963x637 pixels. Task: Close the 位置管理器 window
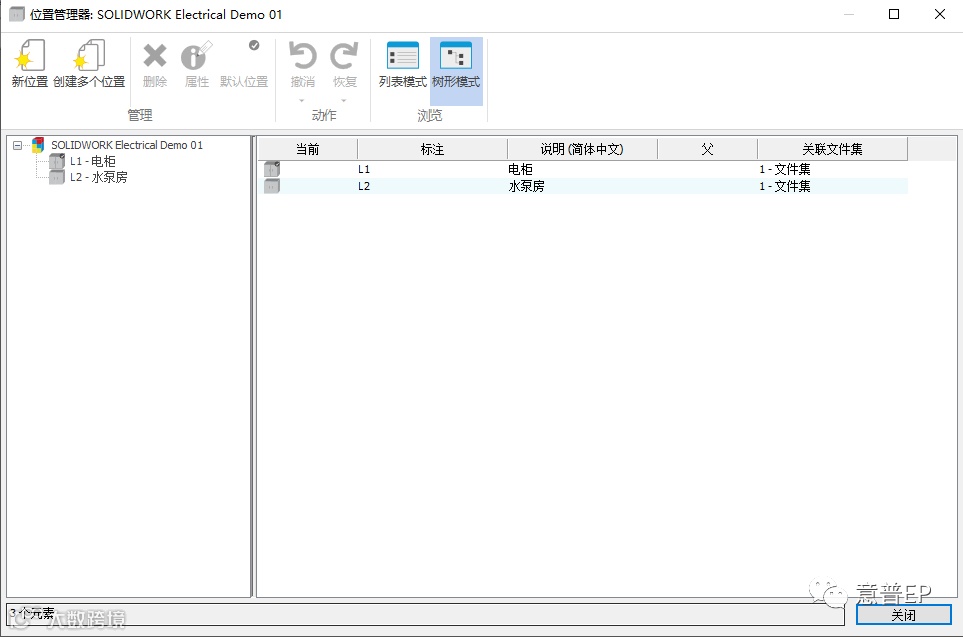point(940,14)
